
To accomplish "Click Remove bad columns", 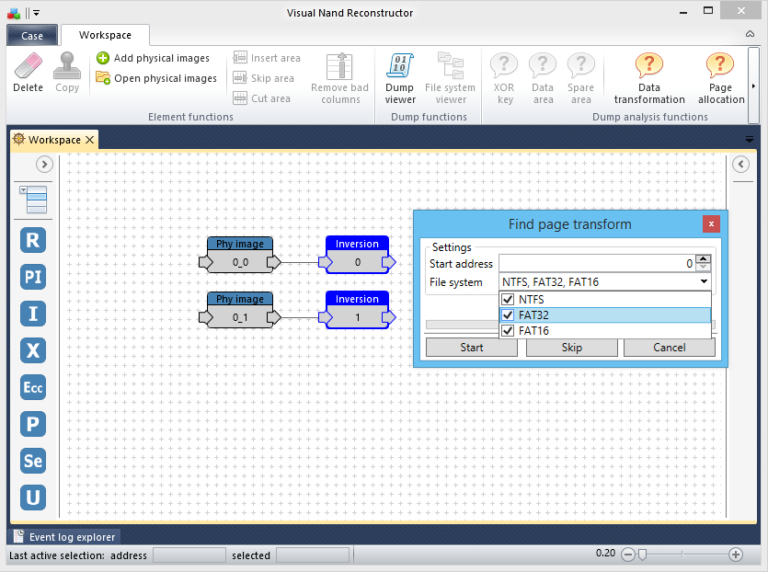I will [340, 78].
